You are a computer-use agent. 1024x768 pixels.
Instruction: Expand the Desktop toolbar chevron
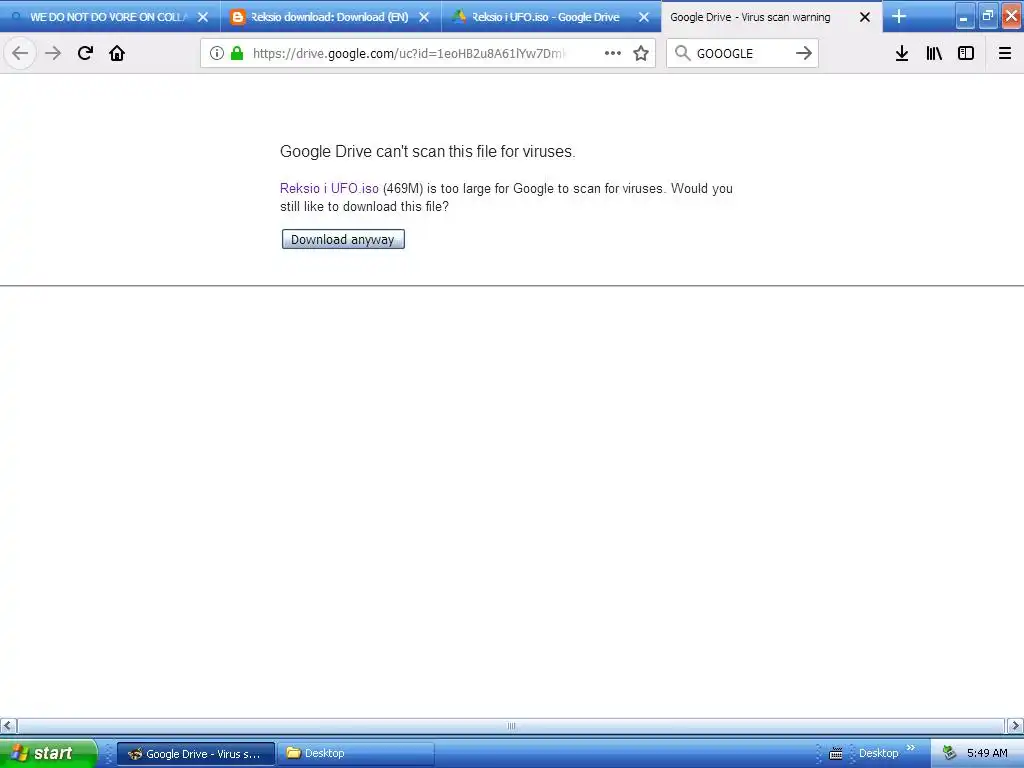tap(910, 748)
